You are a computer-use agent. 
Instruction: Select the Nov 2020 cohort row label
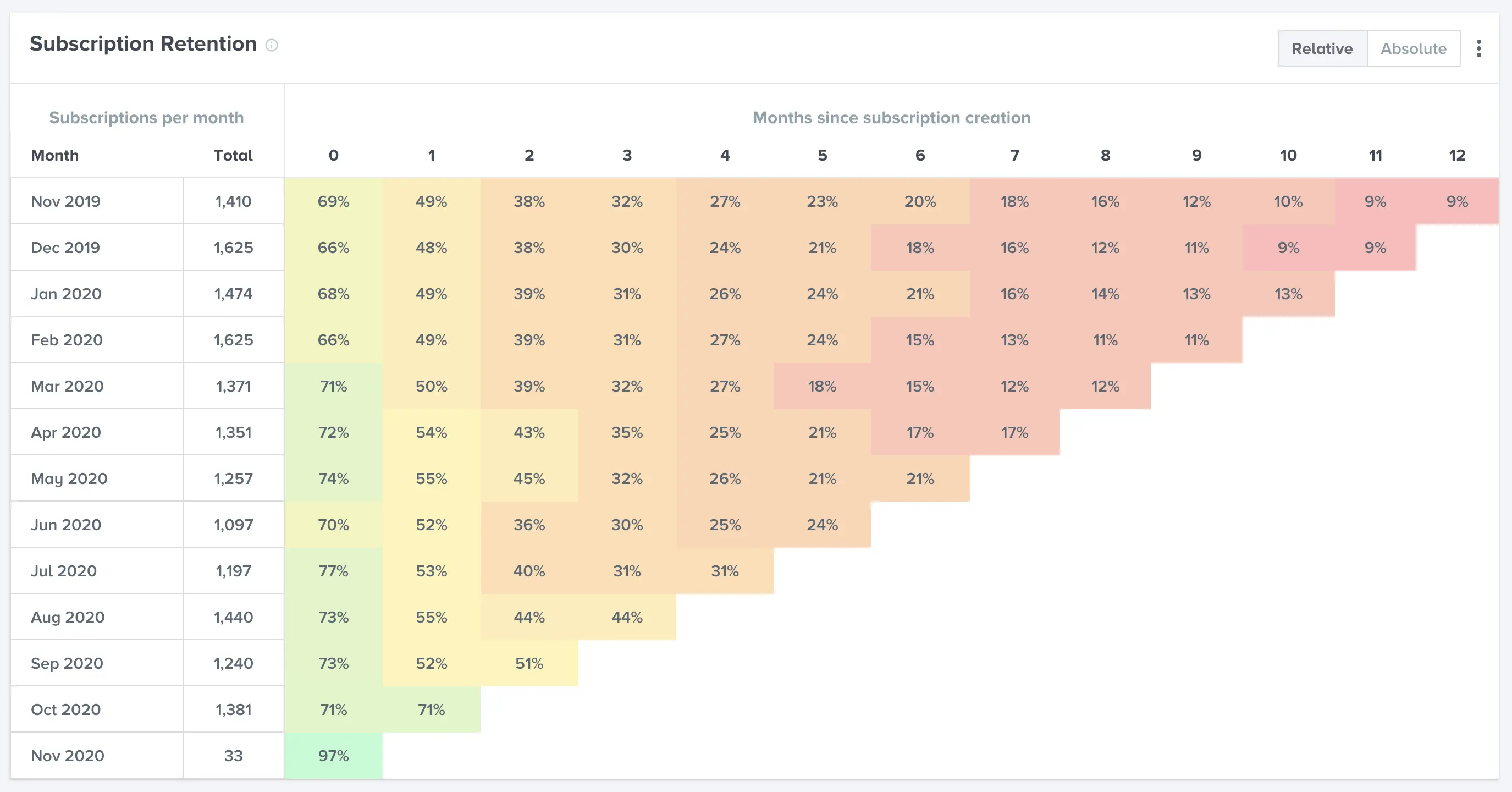pos(67,756)
